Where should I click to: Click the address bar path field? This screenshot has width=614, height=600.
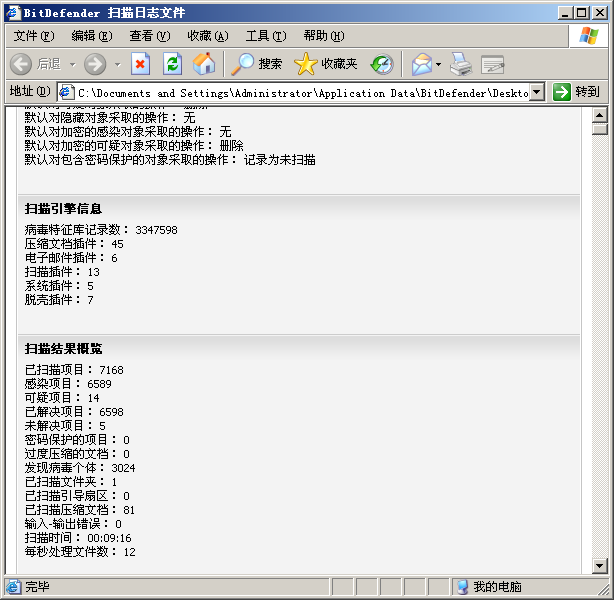pos(303,93)
